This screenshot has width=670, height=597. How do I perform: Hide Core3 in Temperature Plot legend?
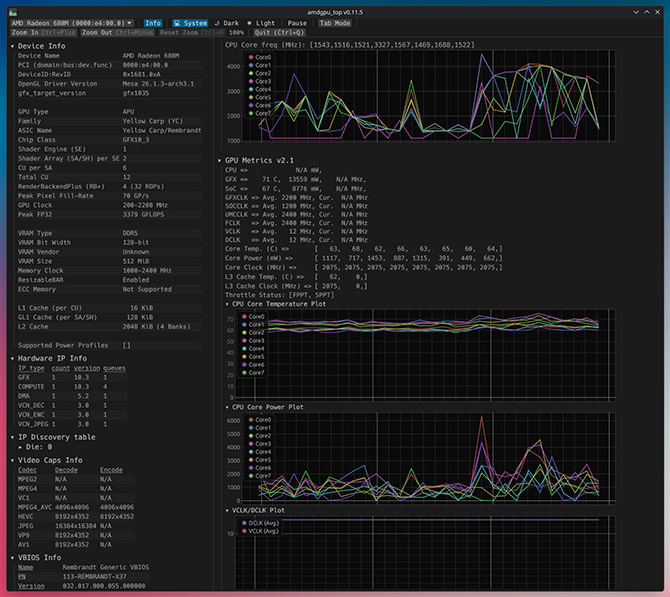tap(253, 341)
